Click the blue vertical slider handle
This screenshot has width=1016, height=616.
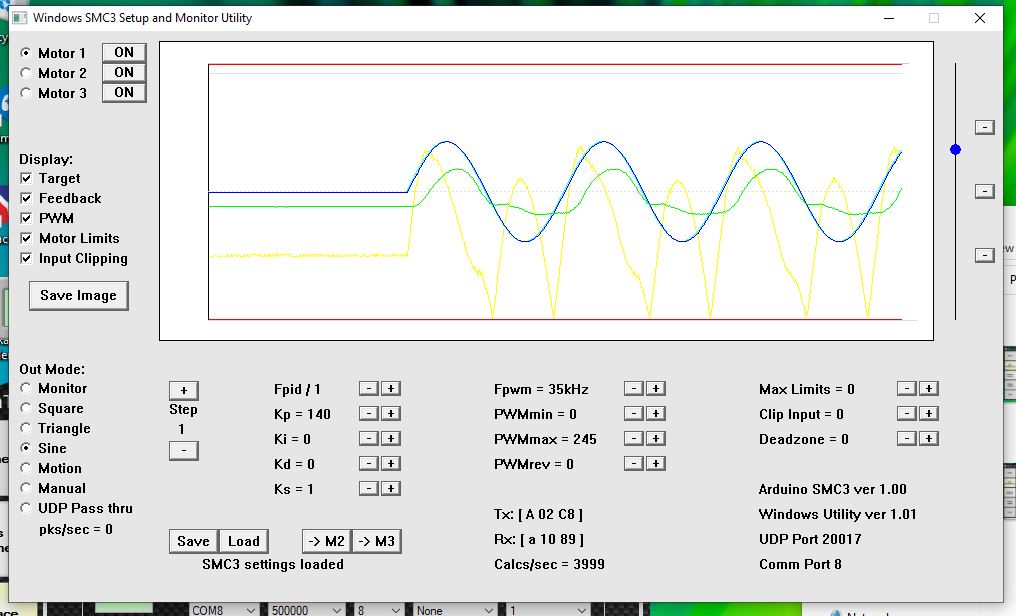click(x=955, y=150)
